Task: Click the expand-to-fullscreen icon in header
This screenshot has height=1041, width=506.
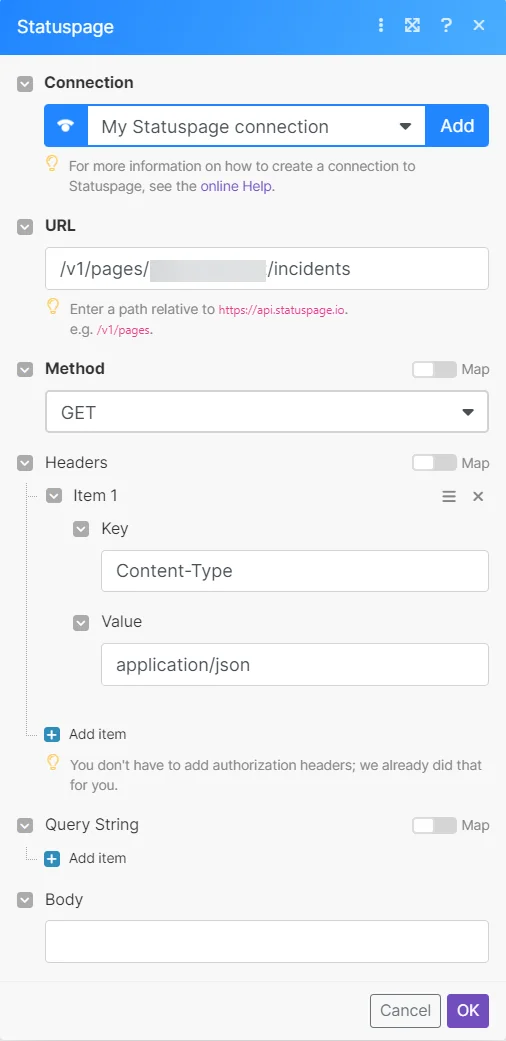Action: [x=412, y=26]
